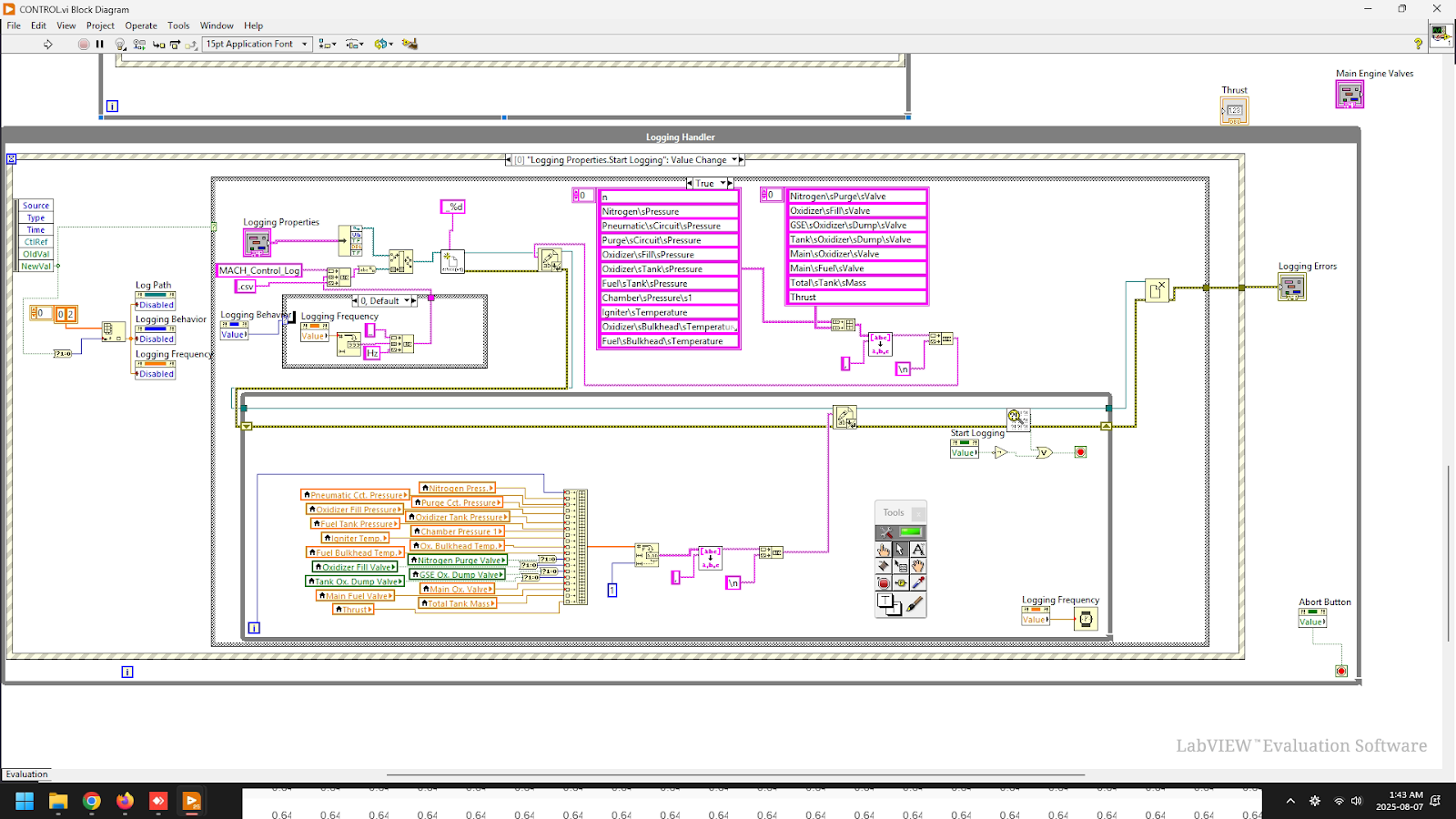Pick the Get Color eyedropper tool

click(918, 582)
